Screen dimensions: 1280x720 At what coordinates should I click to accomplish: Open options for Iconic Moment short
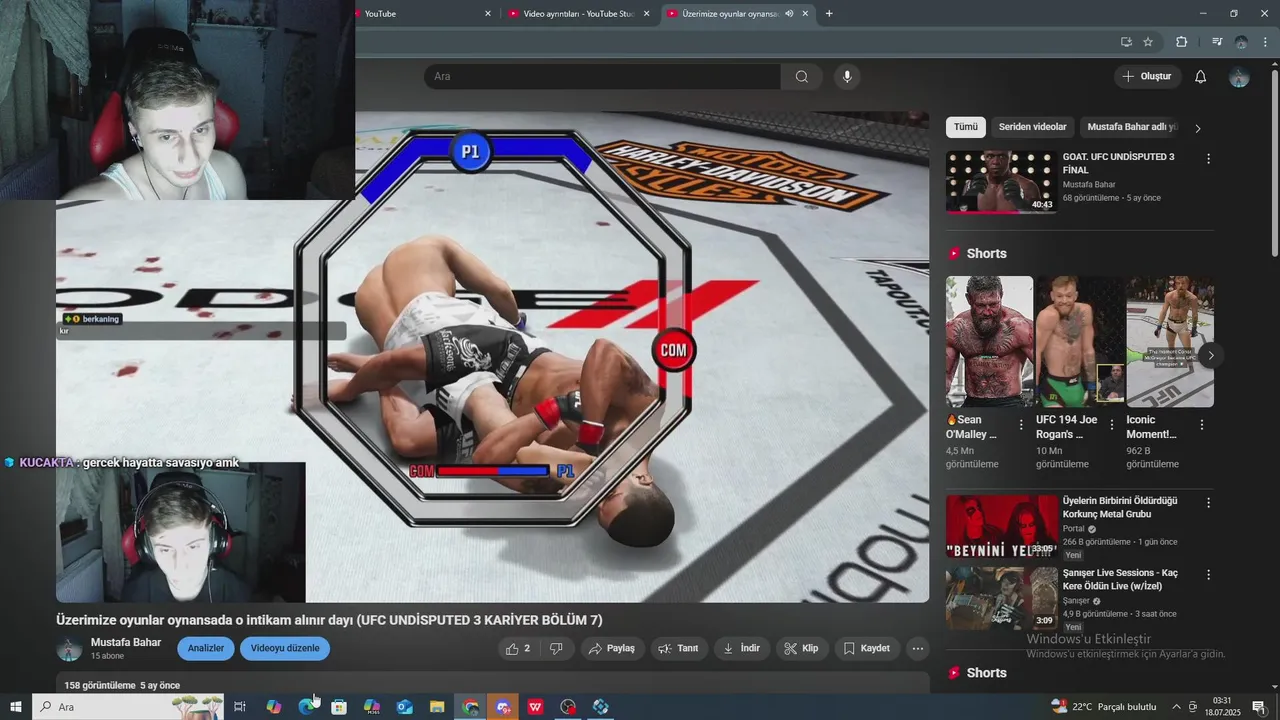pyautogui.click(x=1202, y=425)
